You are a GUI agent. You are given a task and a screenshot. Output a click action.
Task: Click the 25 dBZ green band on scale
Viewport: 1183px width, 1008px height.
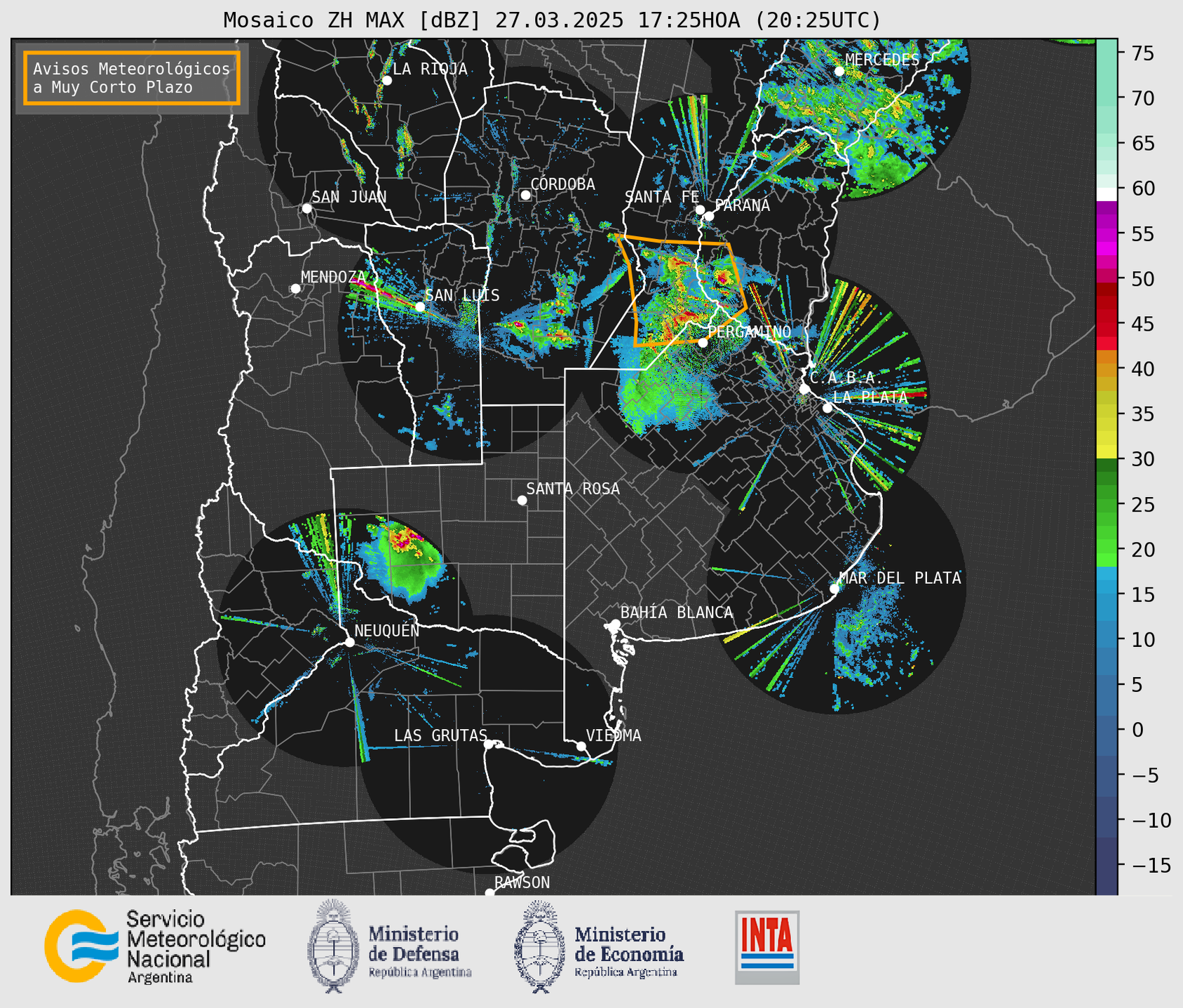tap(1106, 504)
